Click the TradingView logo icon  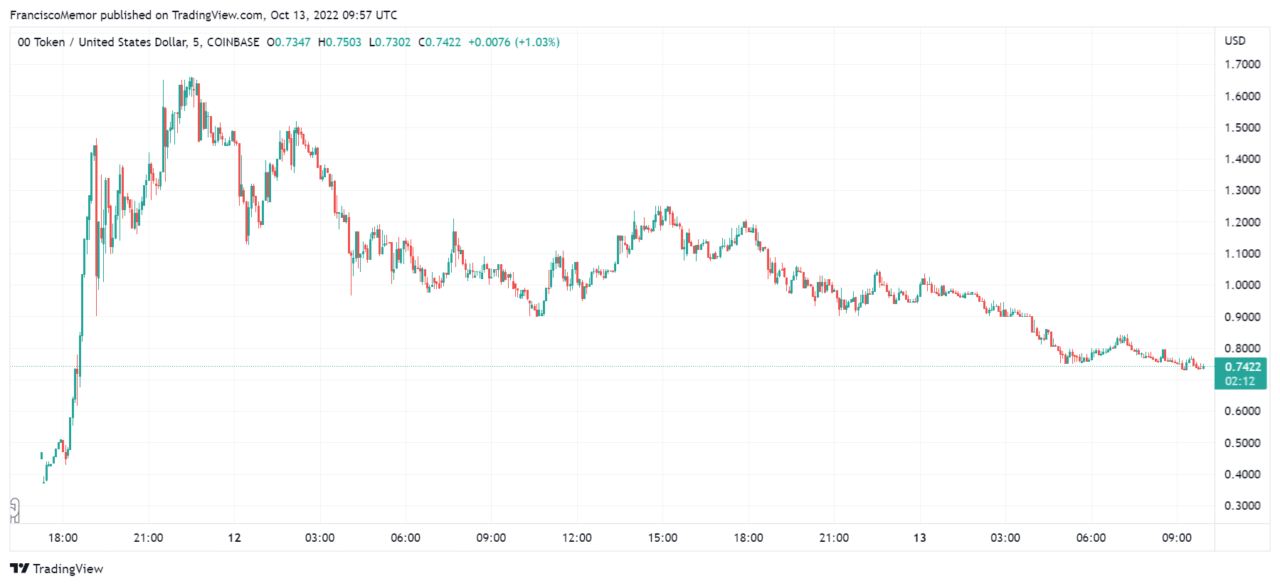pyautogui.click(x=19, y=568)
